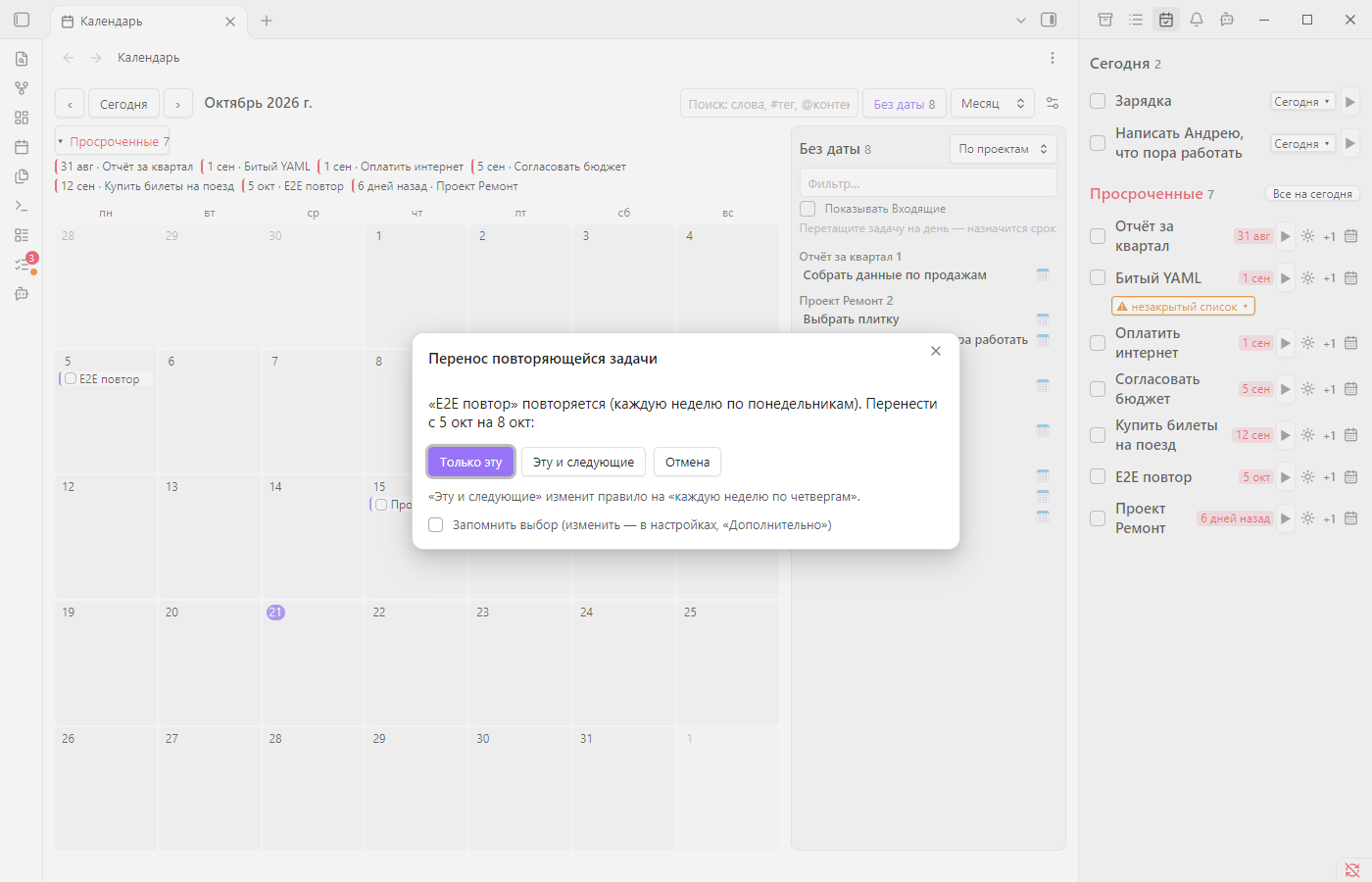
Task: Click Эту и следующие button
Action: coord(583,462)
